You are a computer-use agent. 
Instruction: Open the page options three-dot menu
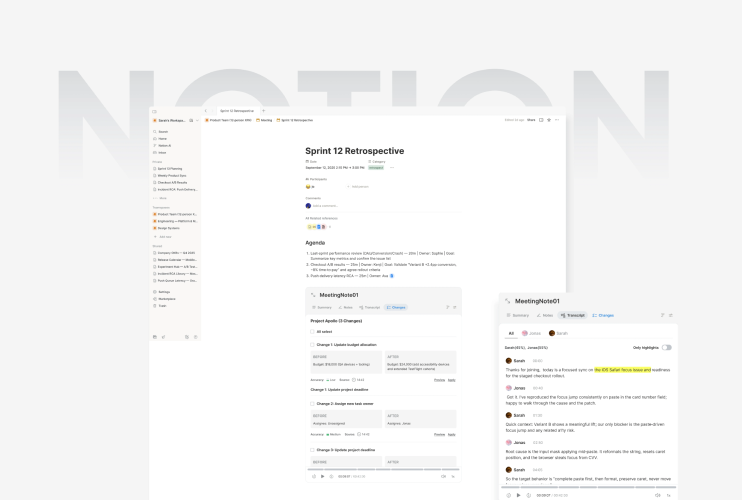click(x=557, y=120)
